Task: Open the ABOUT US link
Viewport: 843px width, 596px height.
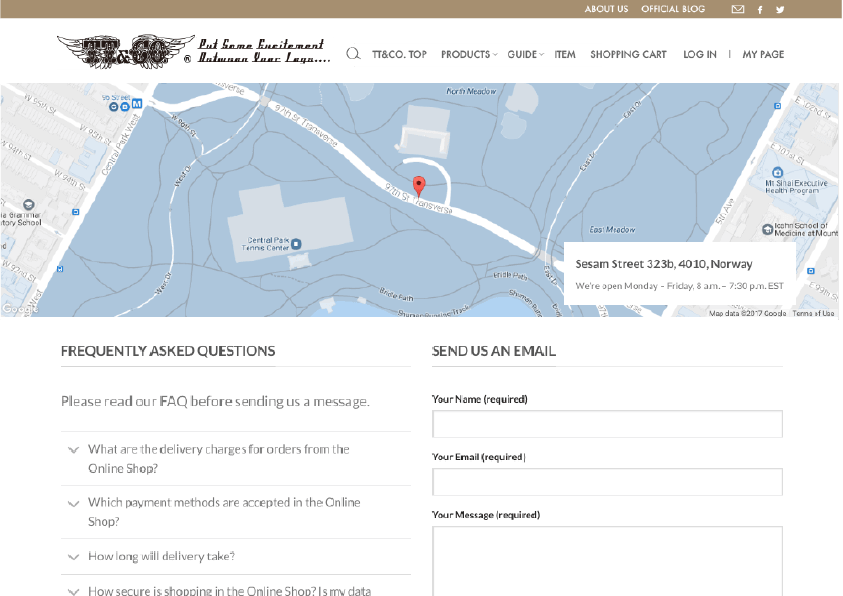Action: pos(606,9)
